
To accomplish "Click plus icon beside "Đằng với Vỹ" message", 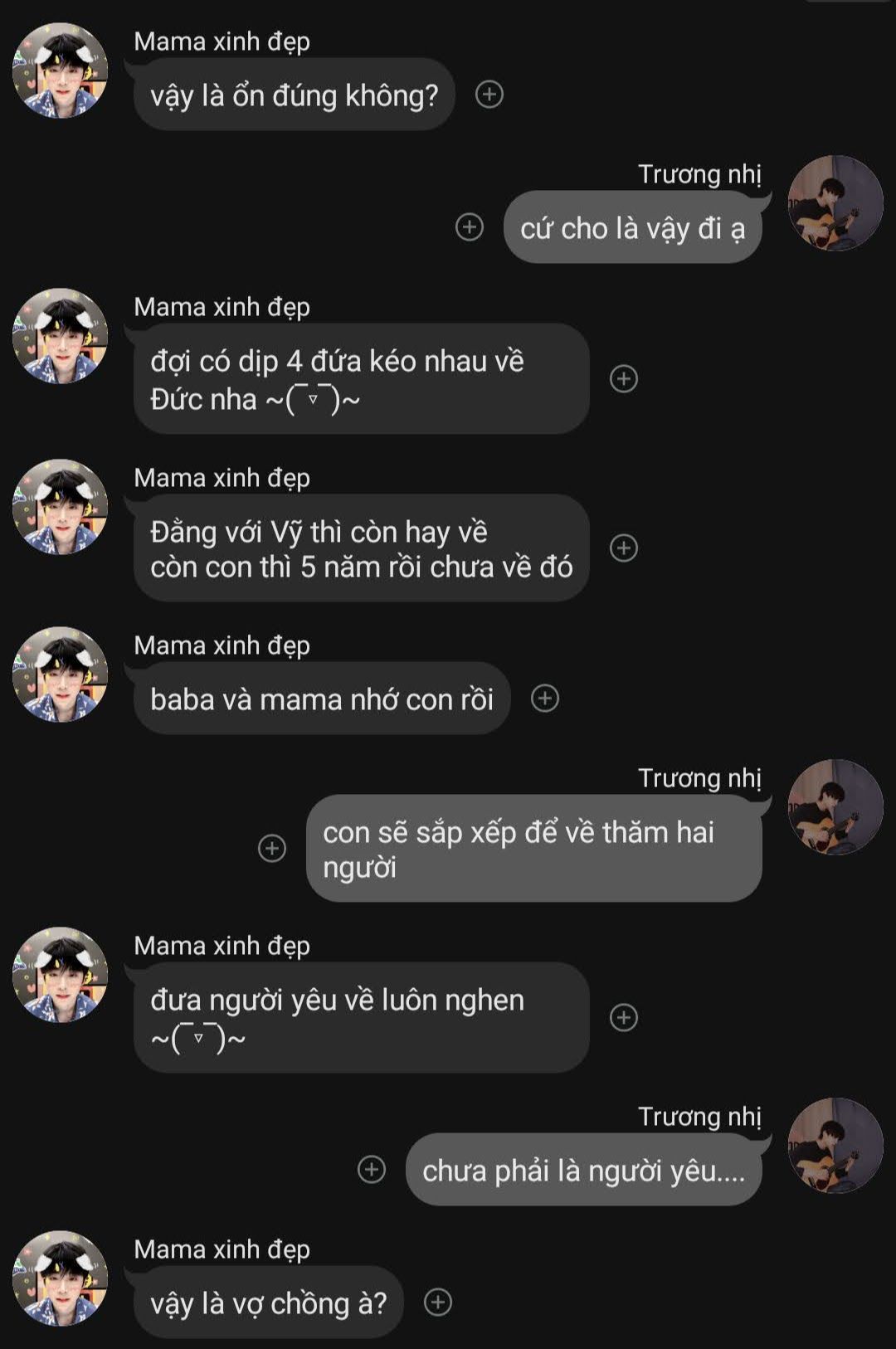I will click(x=624, y=548).
